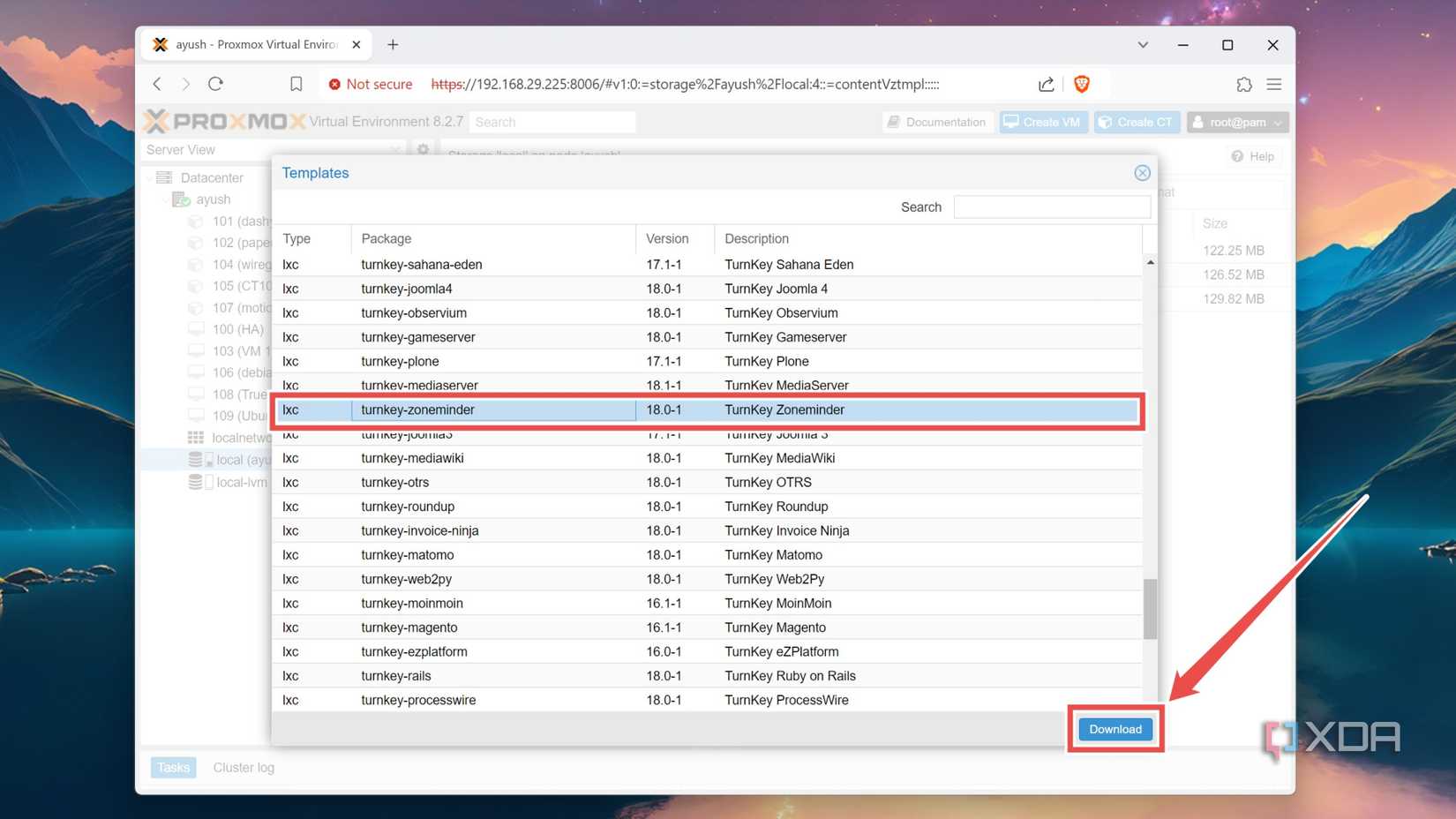Select the turnkey-plone template row
Image resolution: width=1456 pixels, height=819 pixels.
pos(707,362)
